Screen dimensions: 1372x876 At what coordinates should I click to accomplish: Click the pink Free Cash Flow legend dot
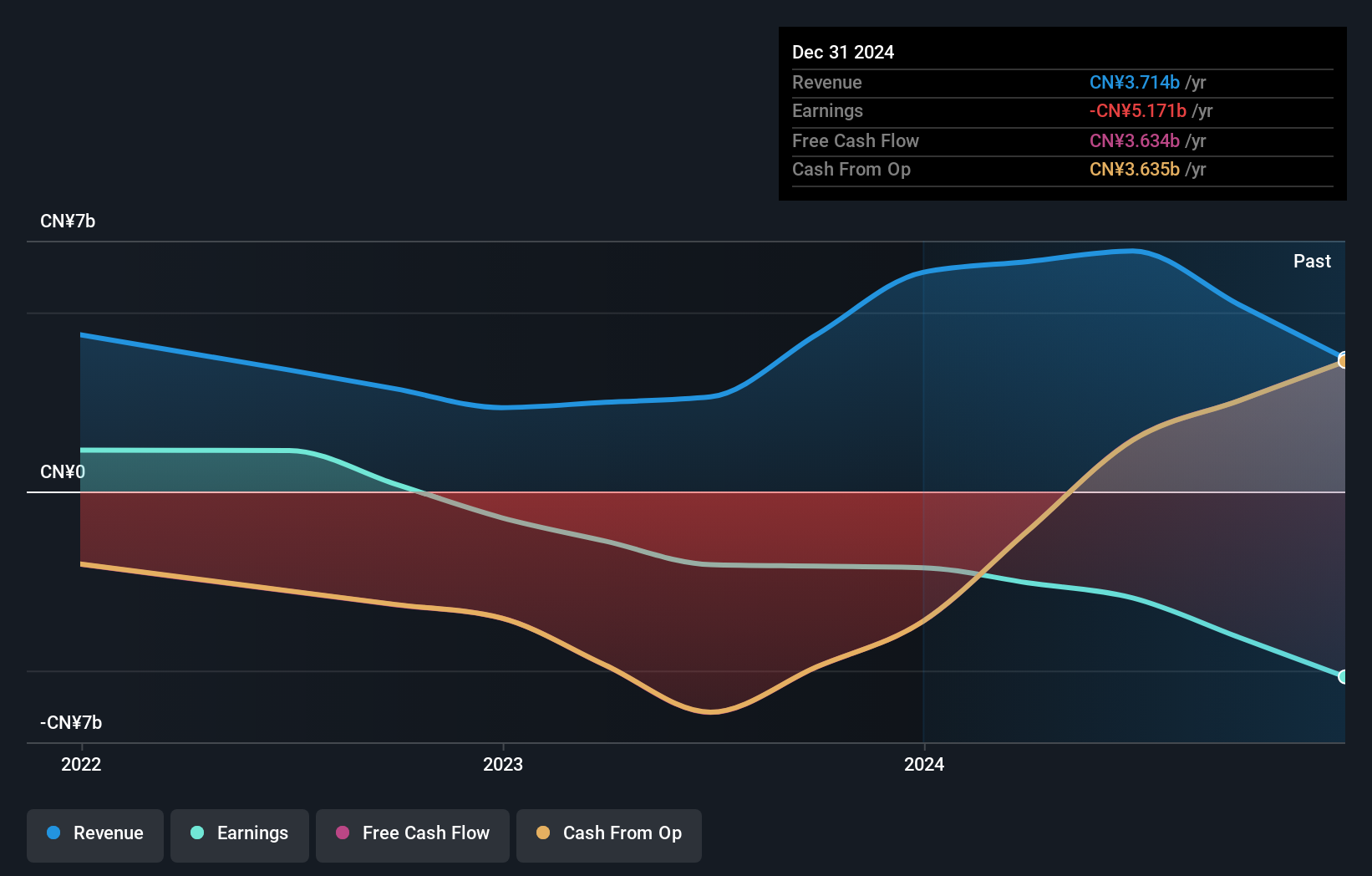(x=343, y=833)
